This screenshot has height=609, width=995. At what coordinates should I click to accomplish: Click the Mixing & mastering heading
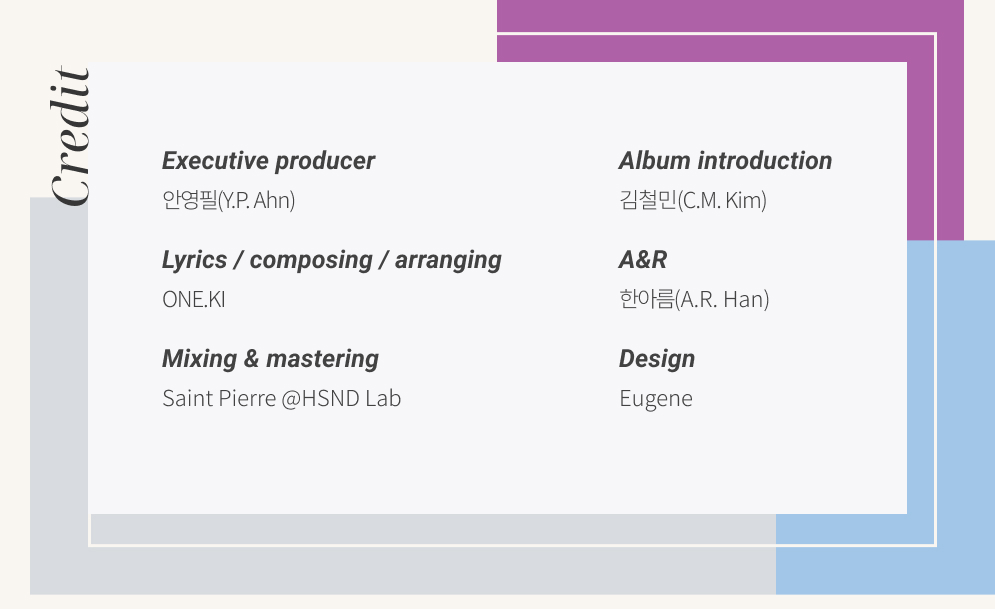click(270, 359)
